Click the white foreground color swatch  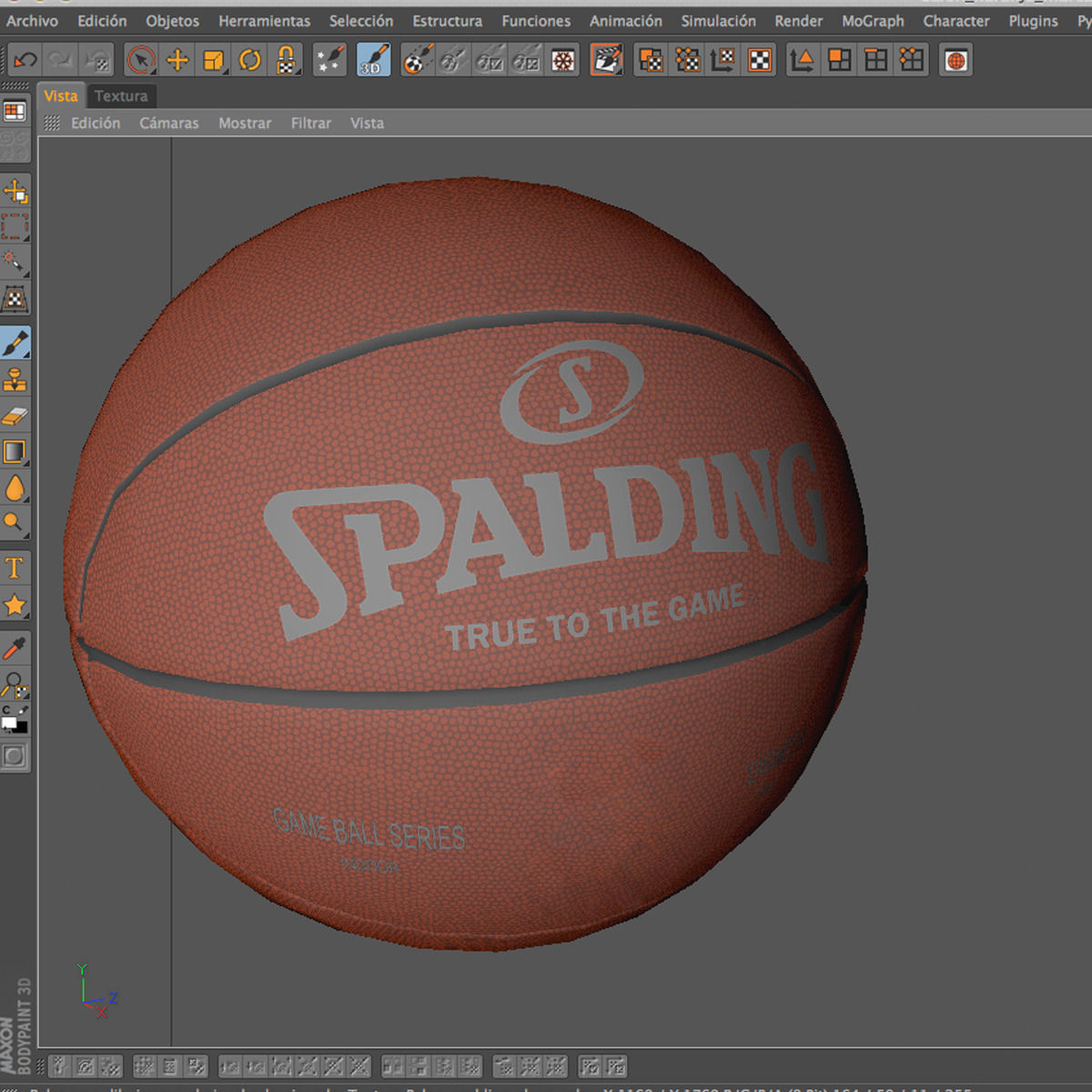pyautogui.click(x=9, y=723)
